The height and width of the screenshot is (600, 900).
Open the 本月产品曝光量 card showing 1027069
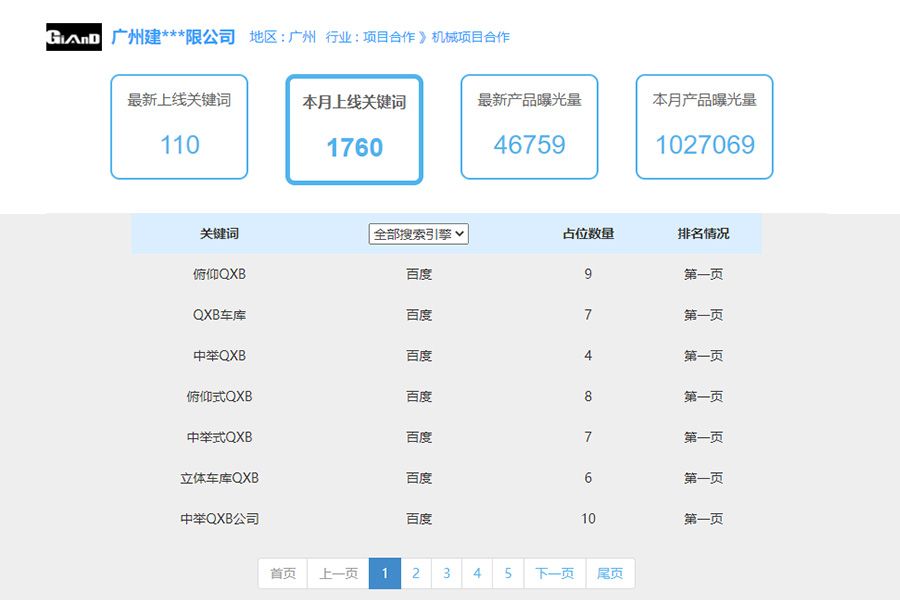pos(704,126)
